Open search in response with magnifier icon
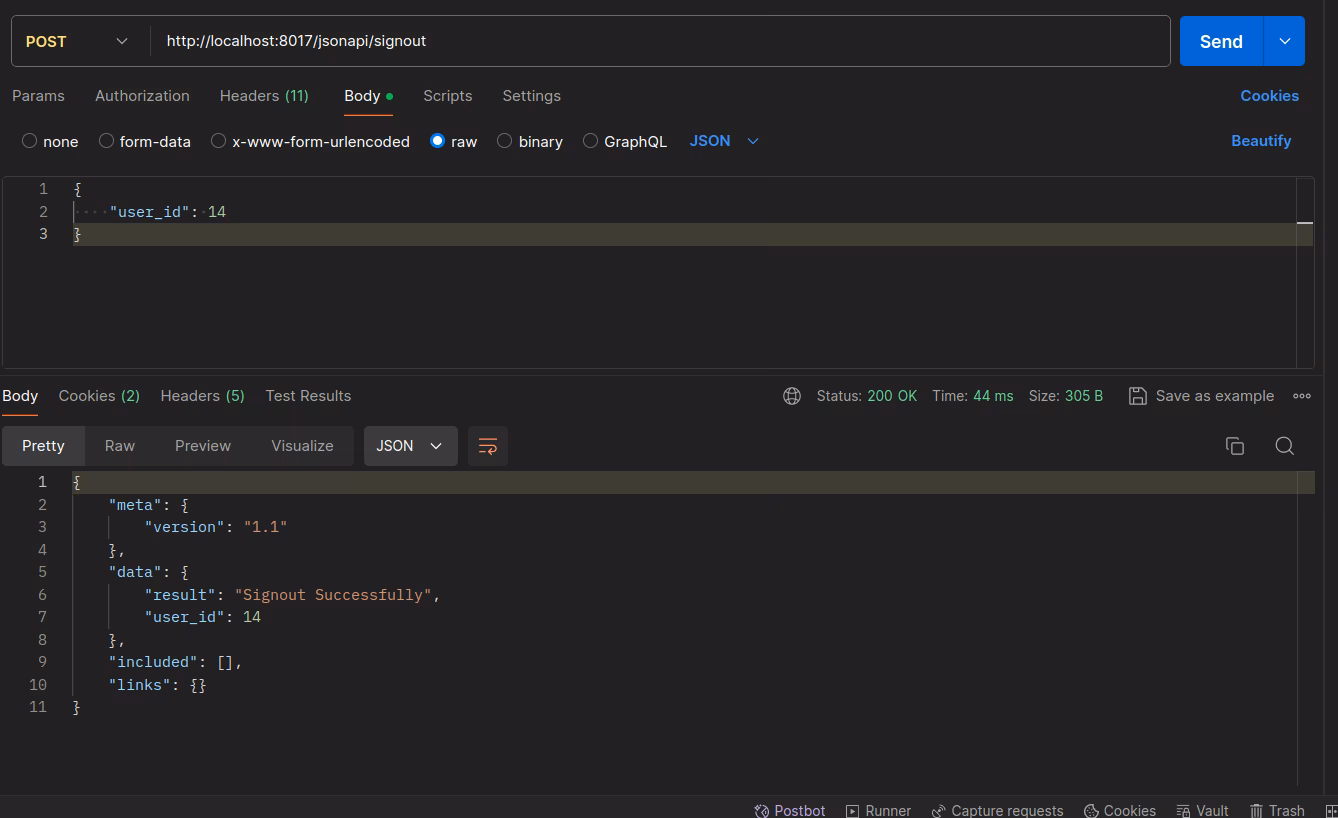Viewport: 1338px width, 818px height. (1285, 446)
